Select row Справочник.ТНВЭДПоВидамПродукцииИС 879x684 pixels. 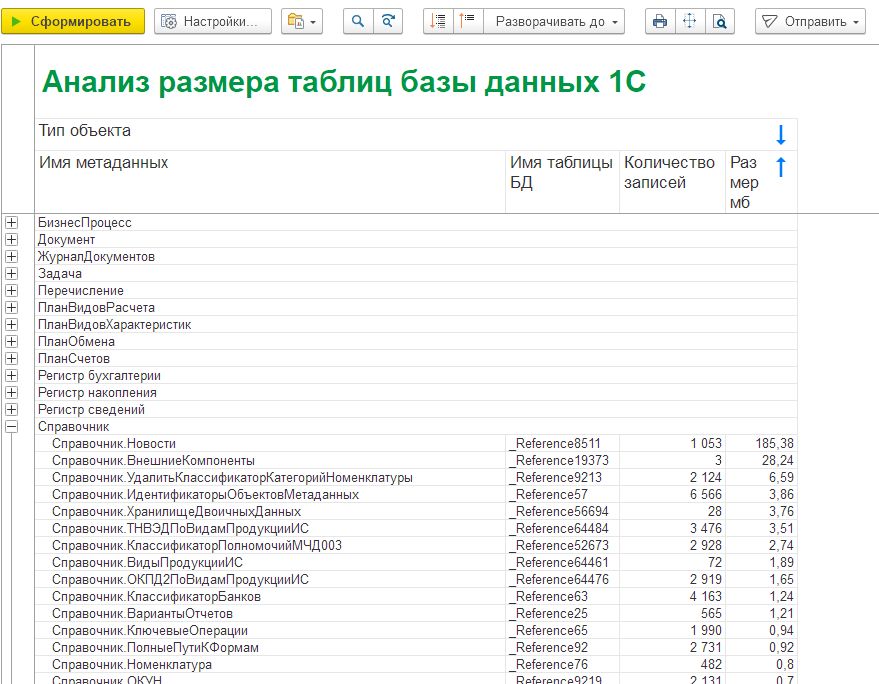[x=416, y=529]
